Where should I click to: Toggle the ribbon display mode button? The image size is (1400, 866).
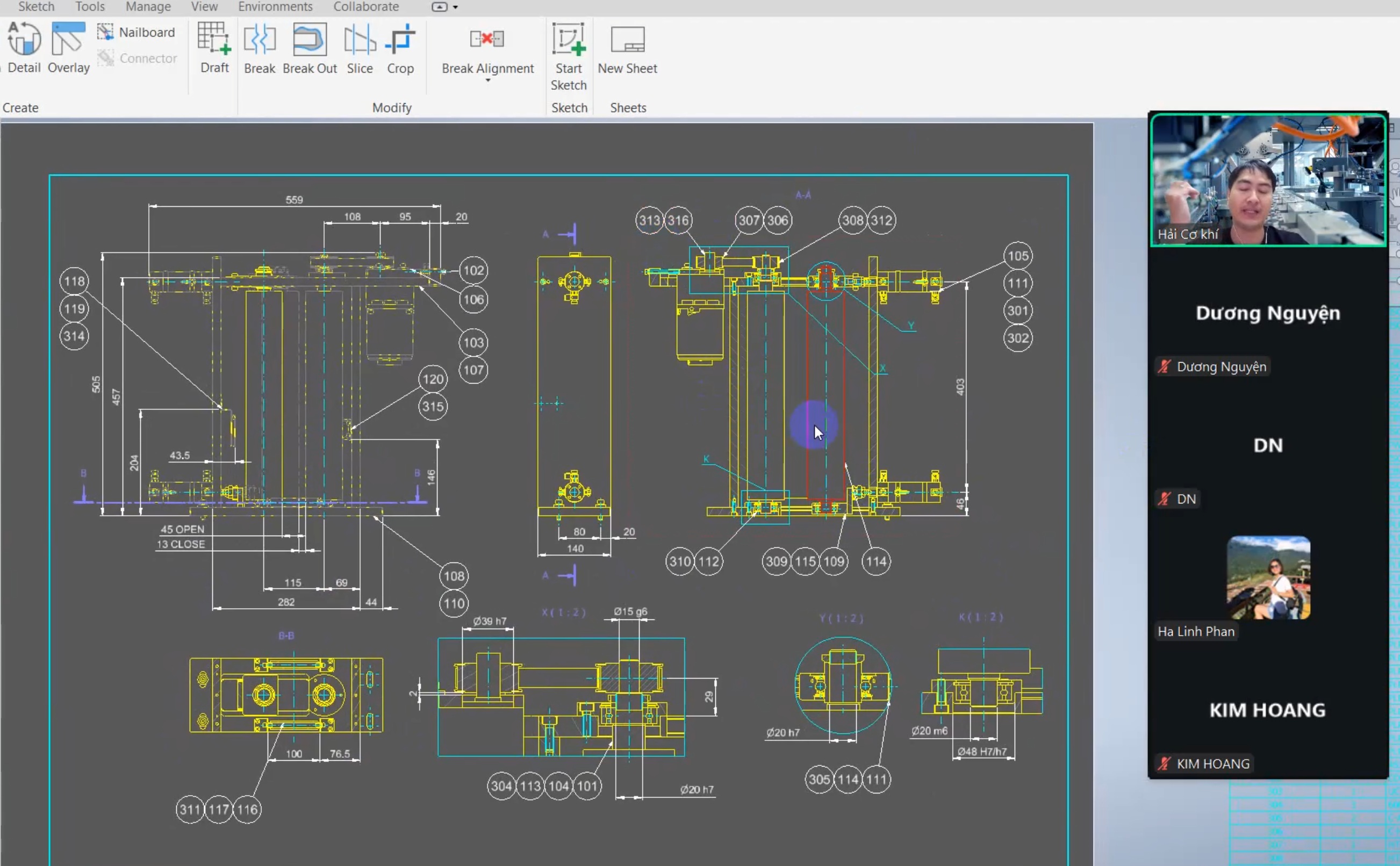pyautogui.click(x=440, y=7)
